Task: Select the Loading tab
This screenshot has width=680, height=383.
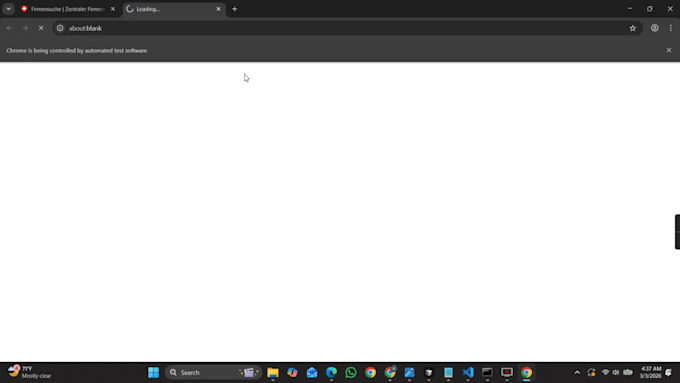Action: pyautogui.click(x=173, y=9)
